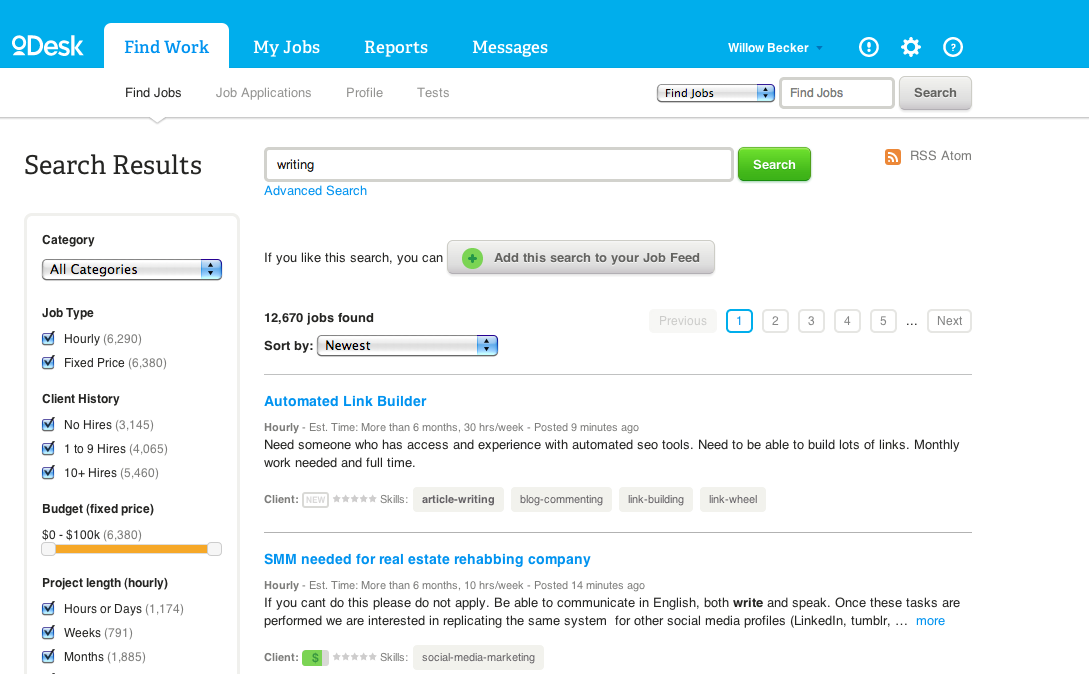Click the link-wheel skill tag

[x=733, y=500]
